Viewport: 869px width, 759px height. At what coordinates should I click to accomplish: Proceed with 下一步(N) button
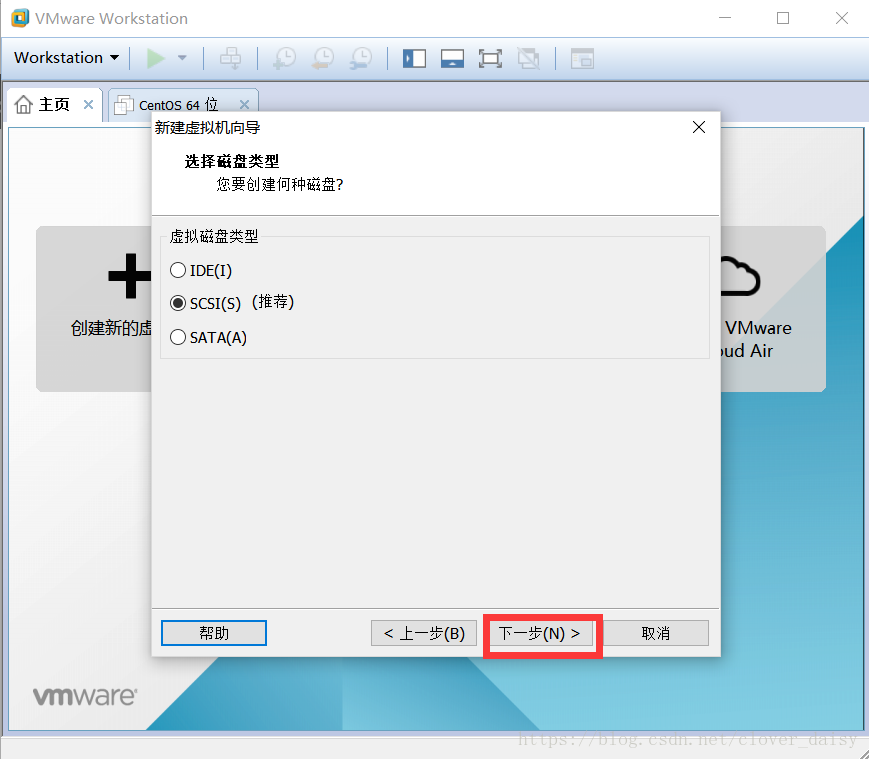540,633
